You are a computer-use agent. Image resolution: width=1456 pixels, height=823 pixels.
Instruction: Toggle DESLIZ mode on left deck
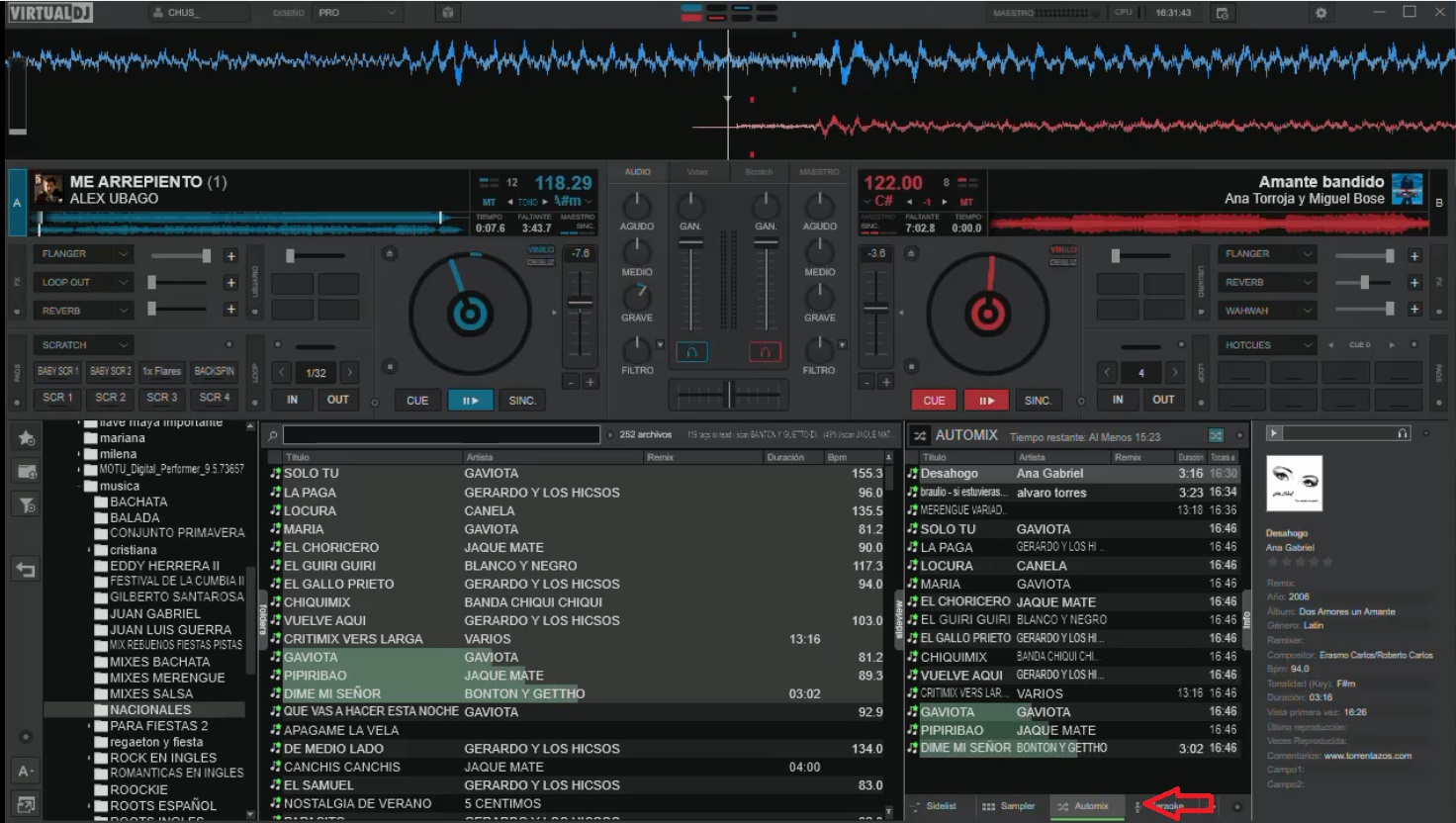541,262
